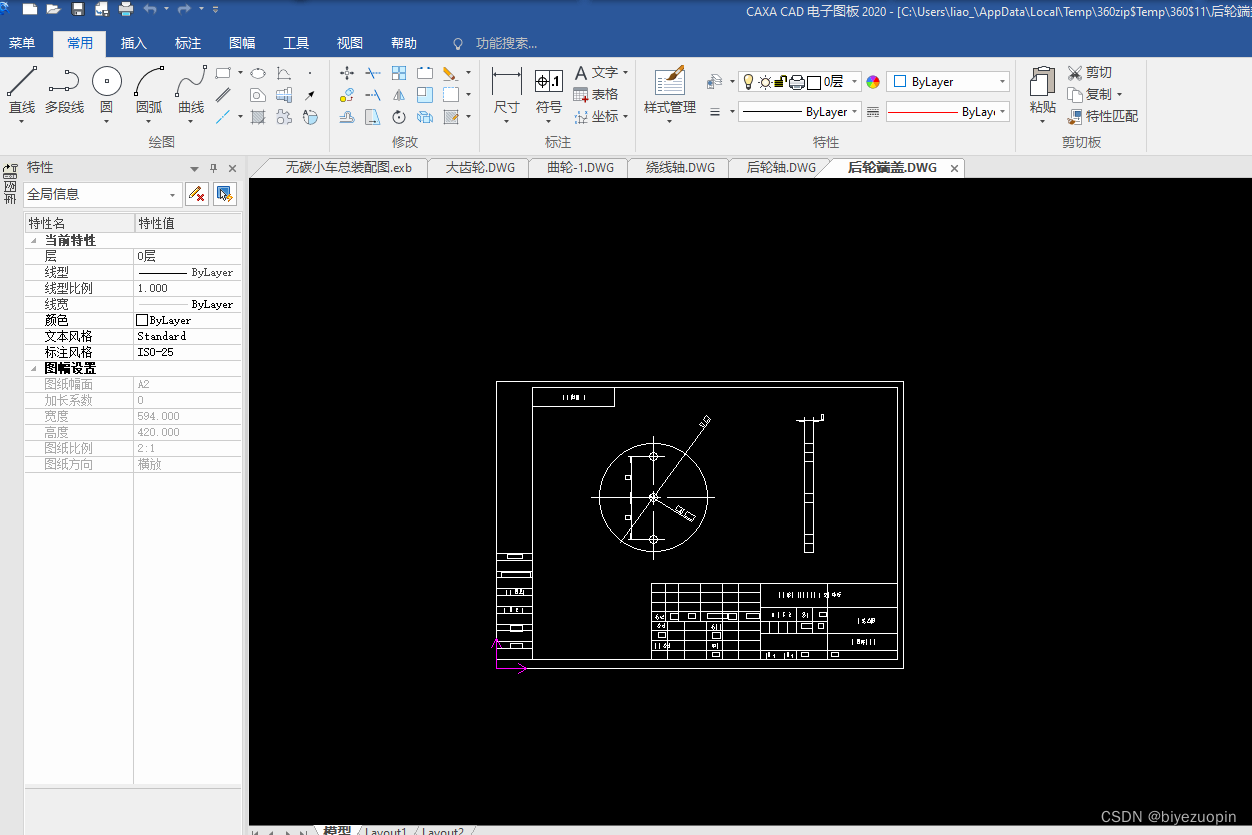Click the 剪切 cut button
The height and width of the screenshot is (835, 1252).
click(1090, 73)
